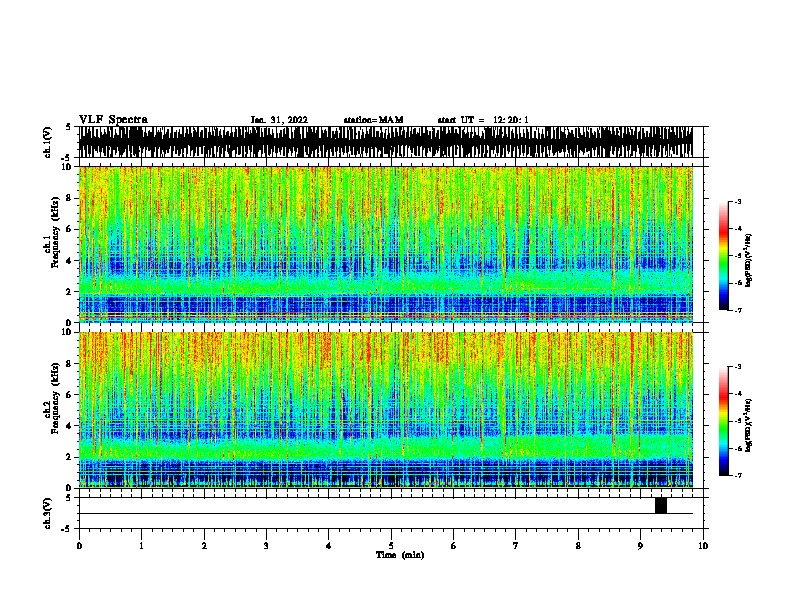Click the ch.1 spectrogram image
The image size is (792, 612).
386,244
